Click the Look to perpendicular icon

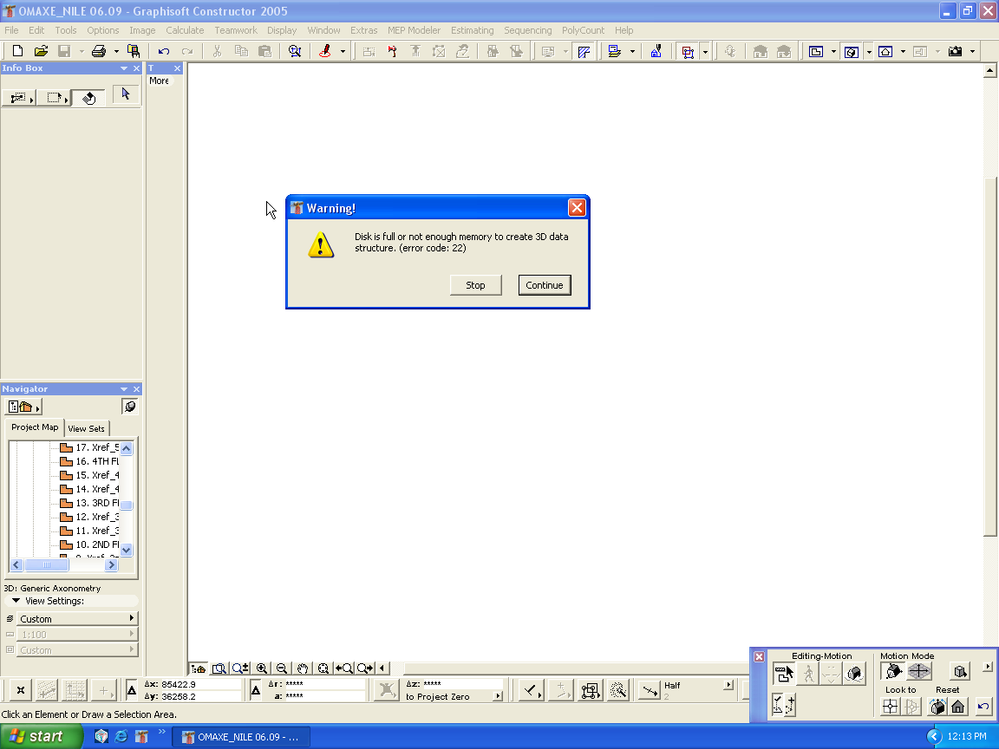[x=891, y=706]
